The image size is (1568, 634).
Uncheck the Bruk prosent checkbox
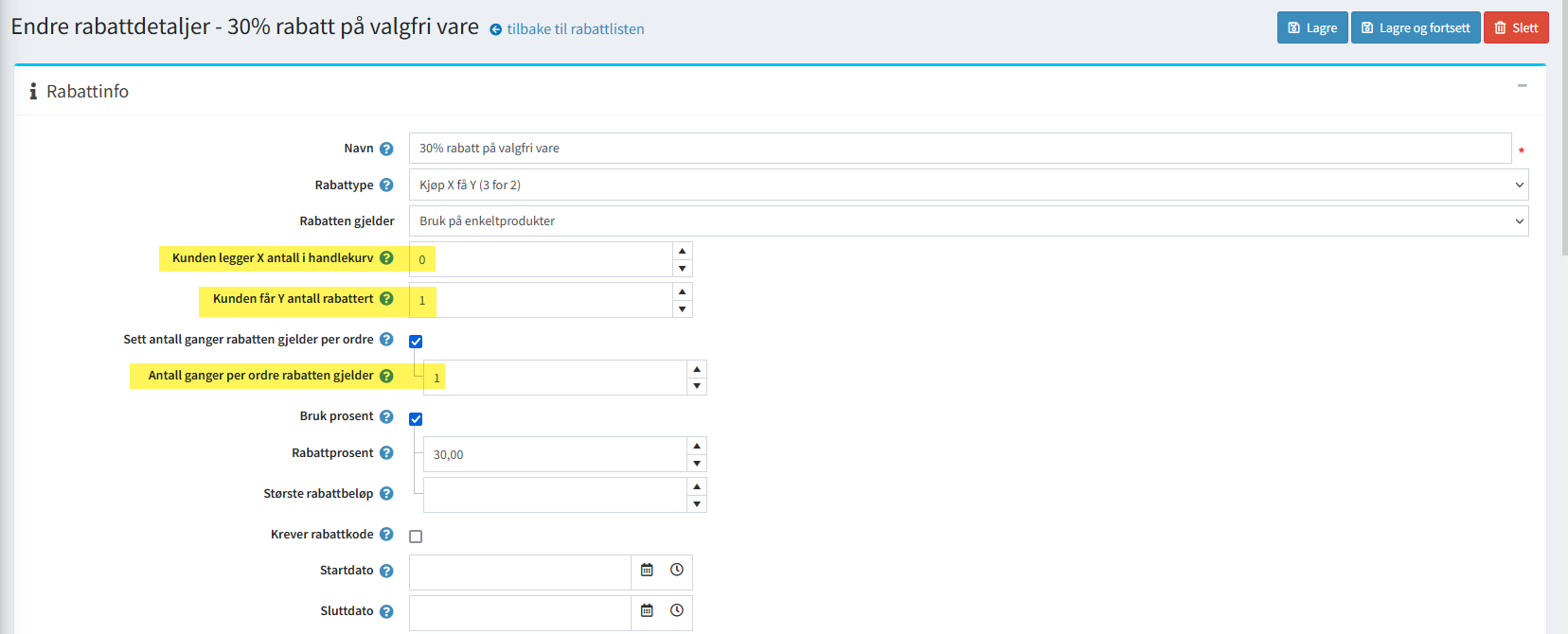(416, 419)
